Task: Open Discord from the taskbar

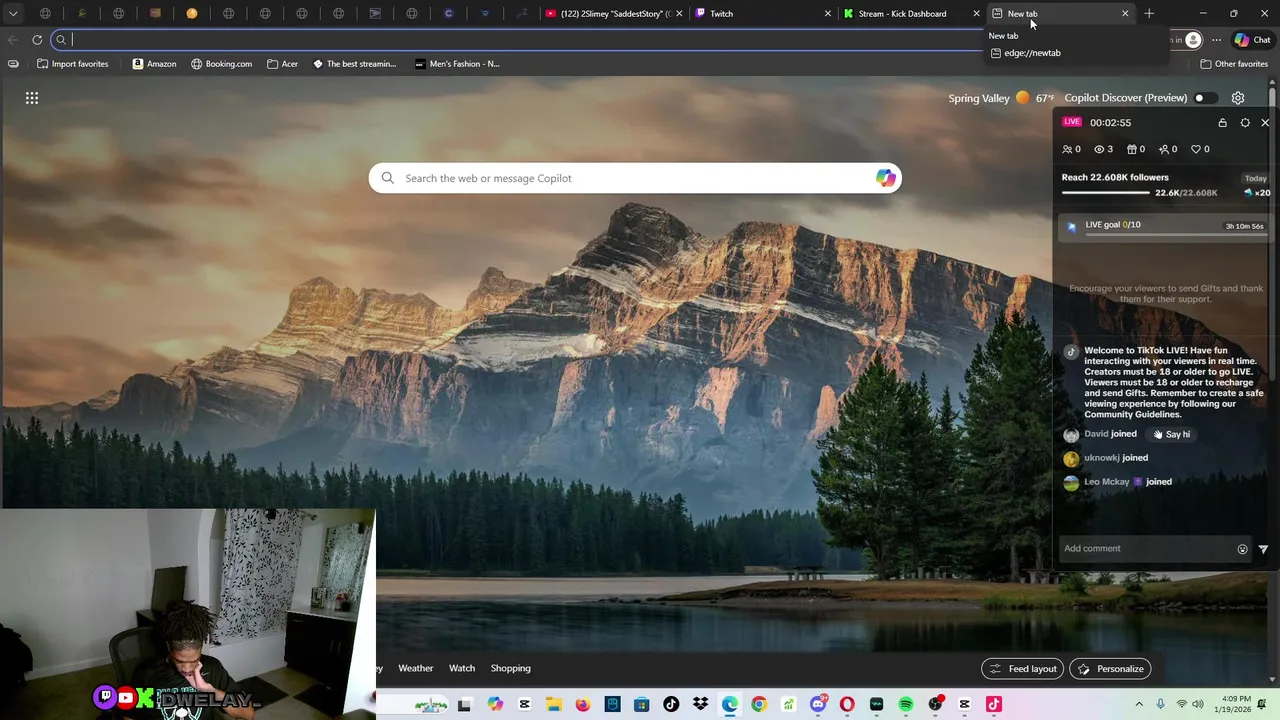Action: coord(818,704)
